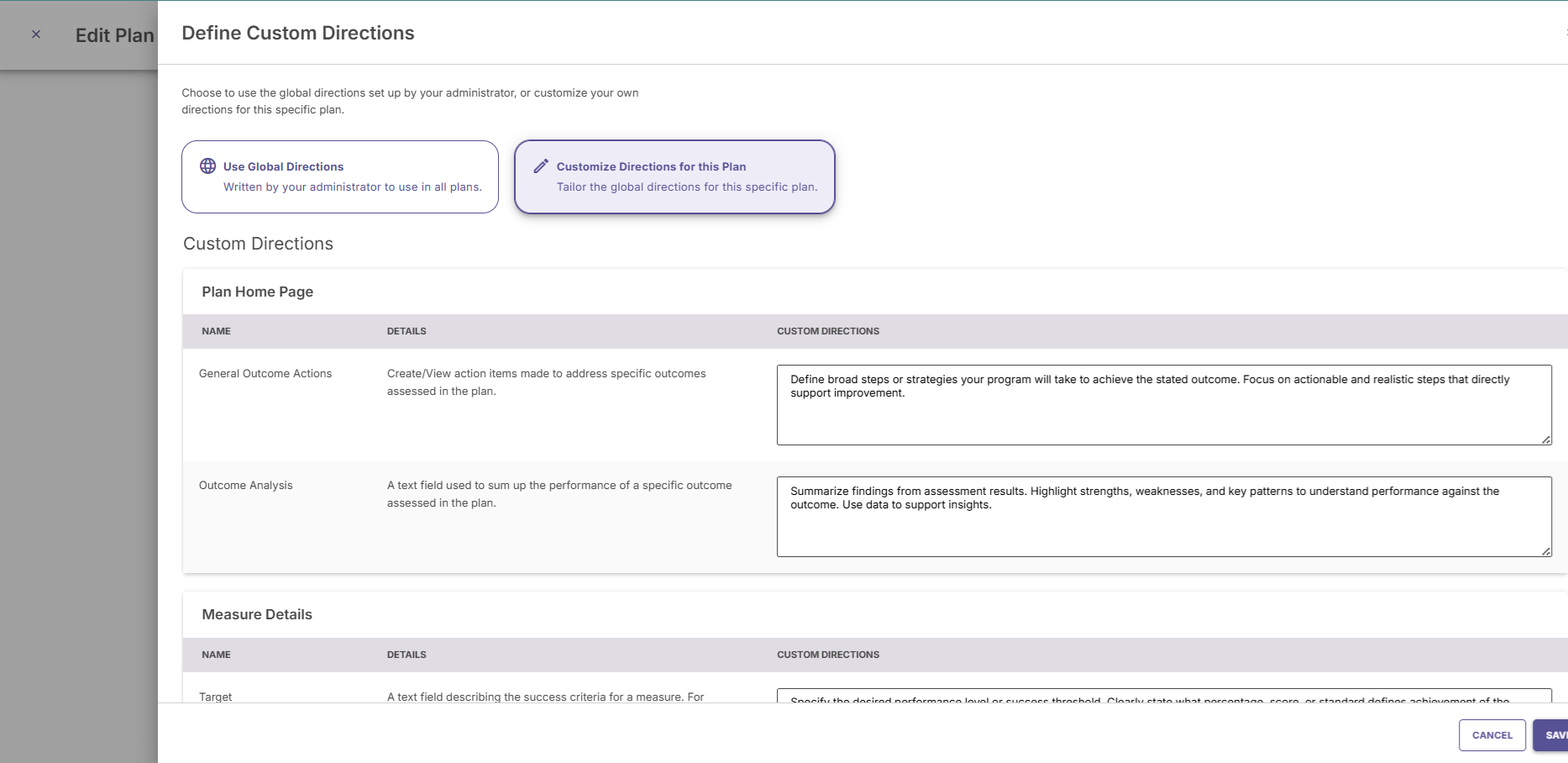Expand the Target row under Measure Details
Viewport: 1568px width, 763px height.
(x=216, y=697)
